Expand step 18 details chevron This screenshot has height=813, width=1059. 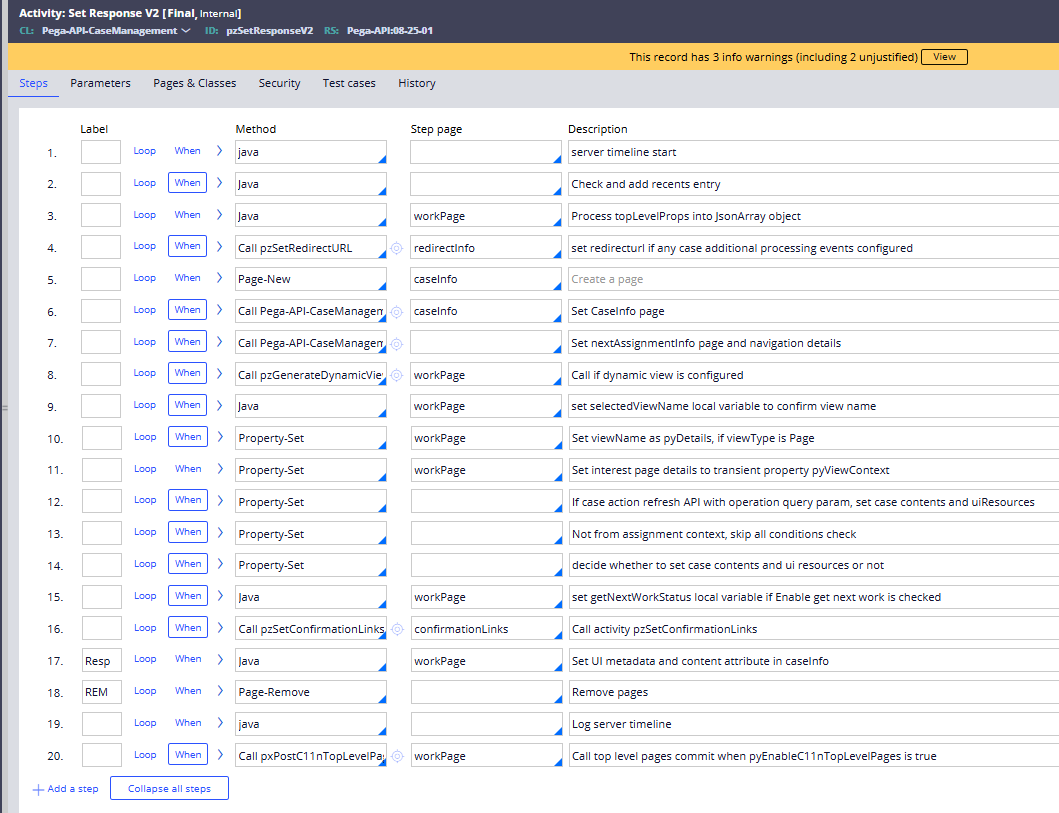coord(220,691)
